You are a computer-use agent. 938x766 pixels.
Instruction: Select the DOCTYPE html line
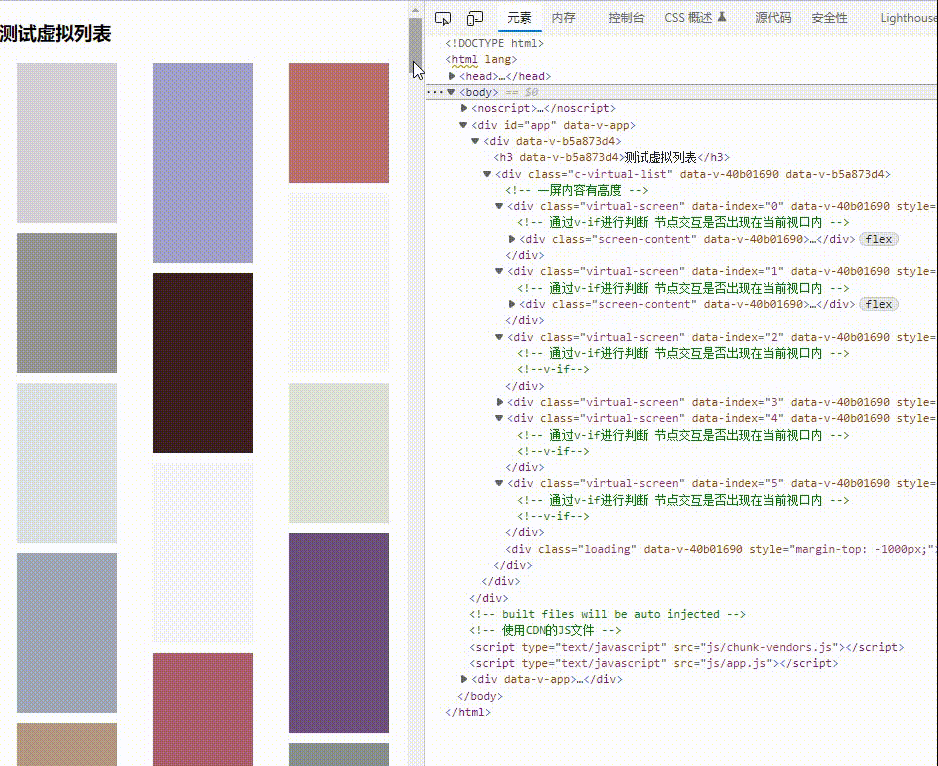coord(494,43)
